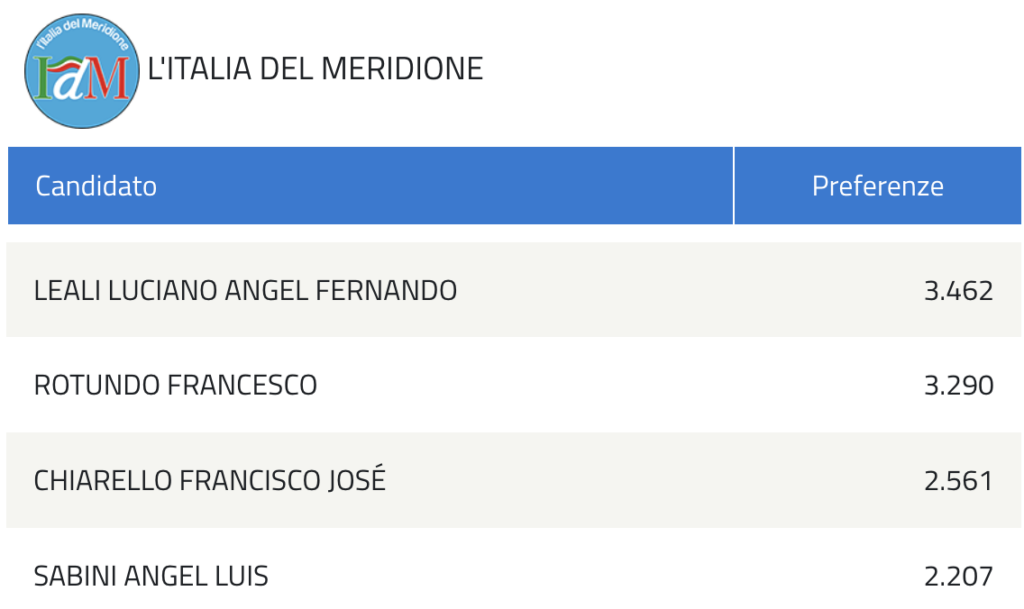Click the 3.290 preference value
The width and height of the screenshot is (1024, 609).
(959, 385)
